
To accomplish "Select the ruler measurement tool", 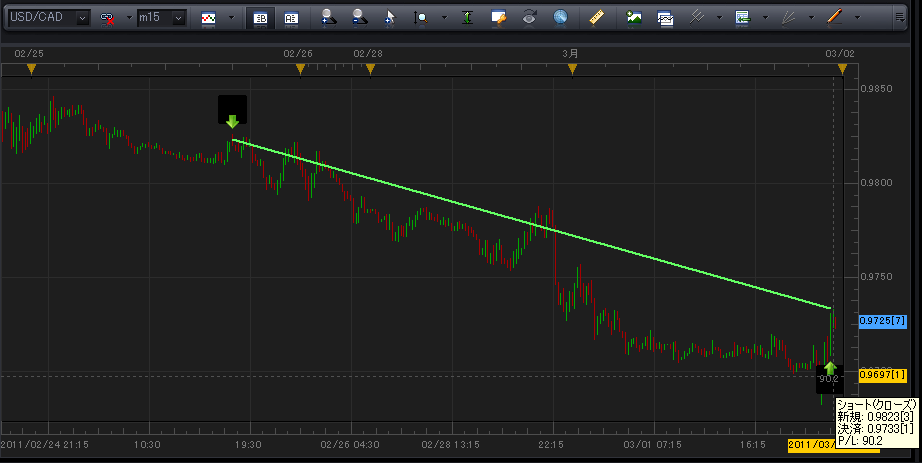I will pyautogui.click(x=597, y=18).
